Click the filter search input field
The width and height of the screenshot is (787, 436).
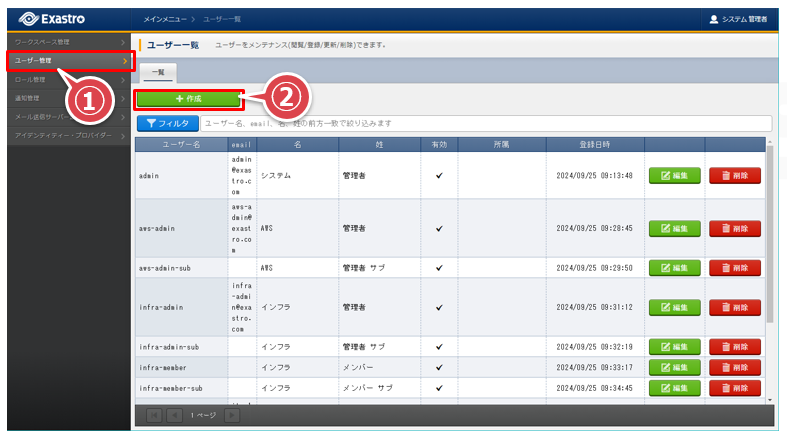click(x=486, y=123)
